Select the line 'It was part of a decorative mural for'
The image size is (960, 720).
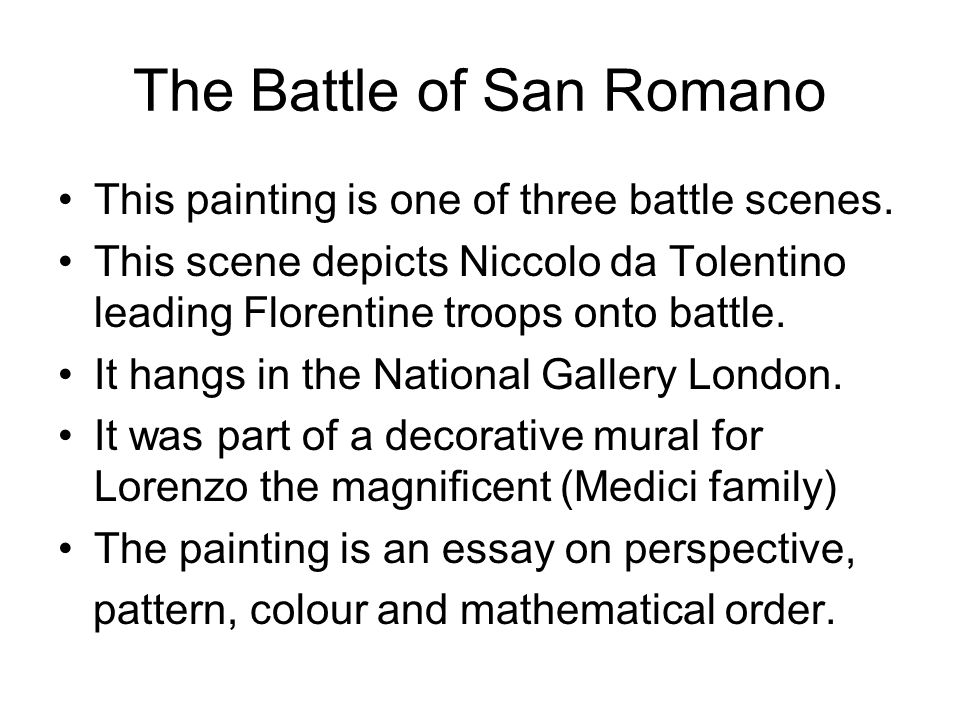429,436
